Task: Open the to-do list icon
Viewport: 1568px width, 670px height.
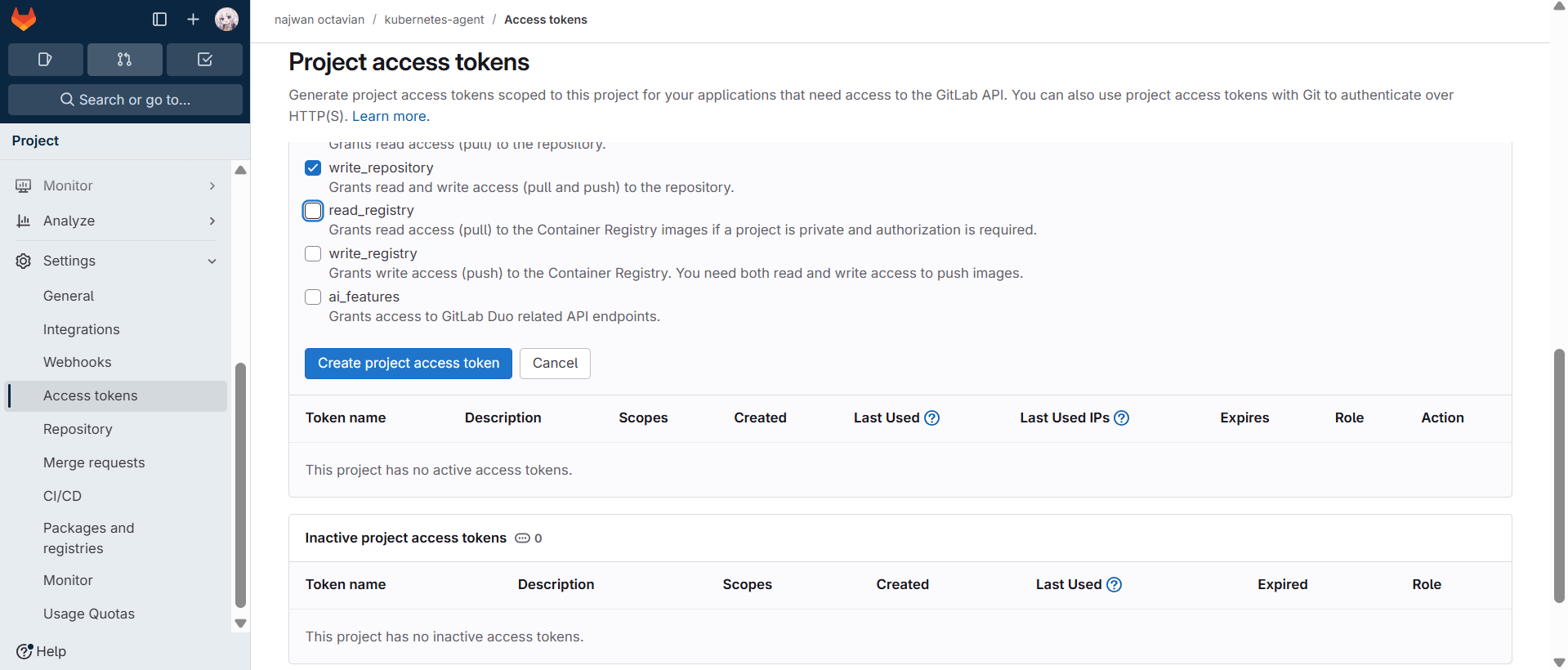Action: click(204, 60)
